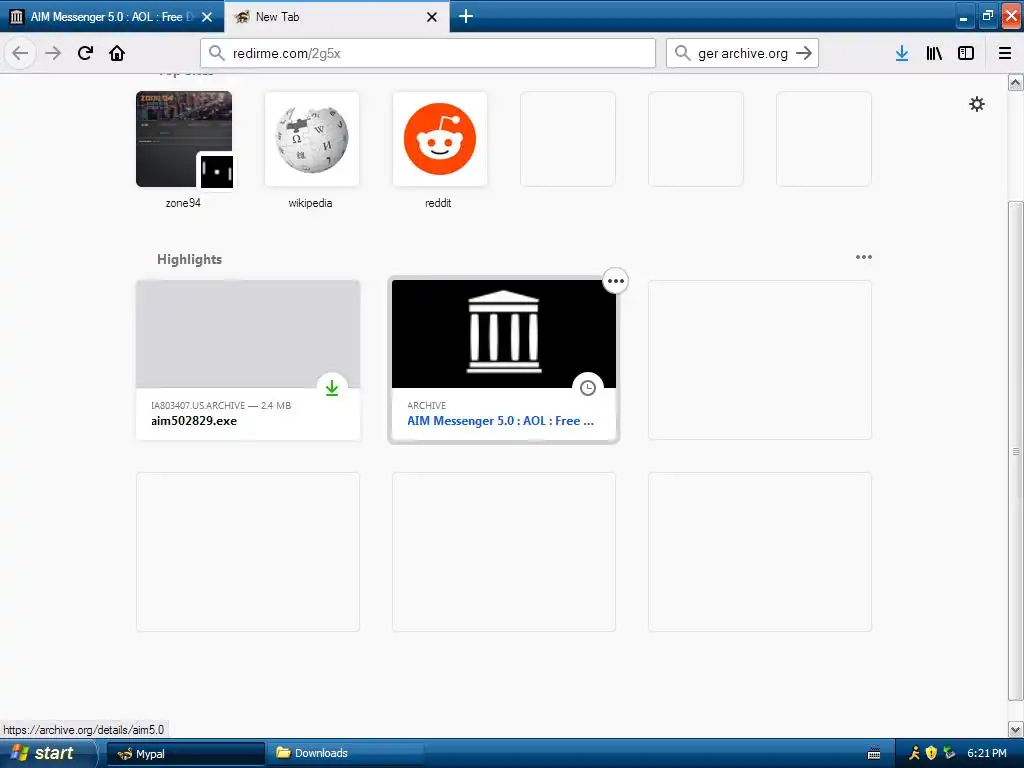This screenshot has height=768, width=1024.
Task: Open the Library (bookshelf) icon
Action: coord(934,53)
